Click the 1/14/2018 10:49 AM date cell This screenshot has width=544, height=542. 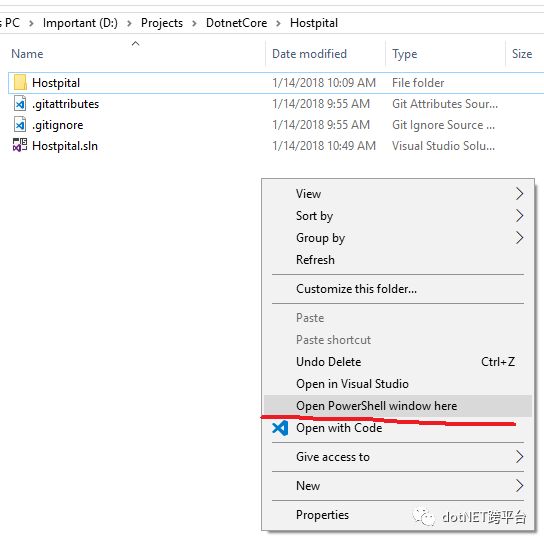[324, 146]
